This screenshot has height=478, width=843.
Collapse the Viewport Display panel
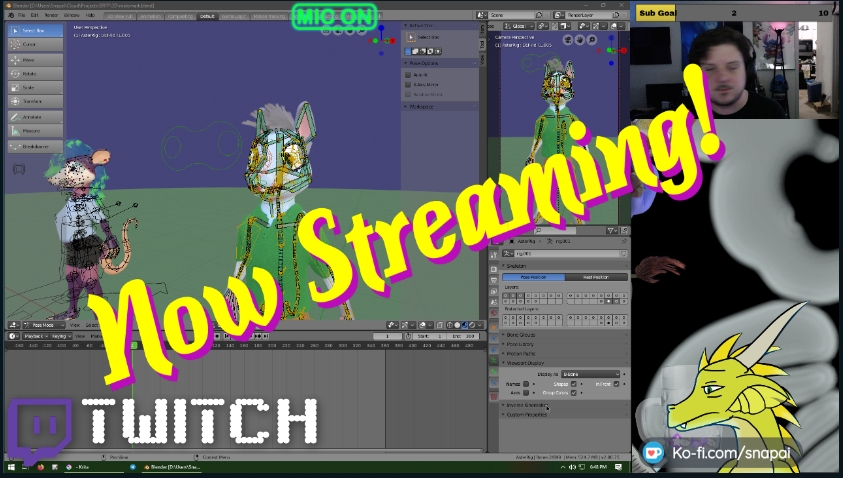click(525, 363)
